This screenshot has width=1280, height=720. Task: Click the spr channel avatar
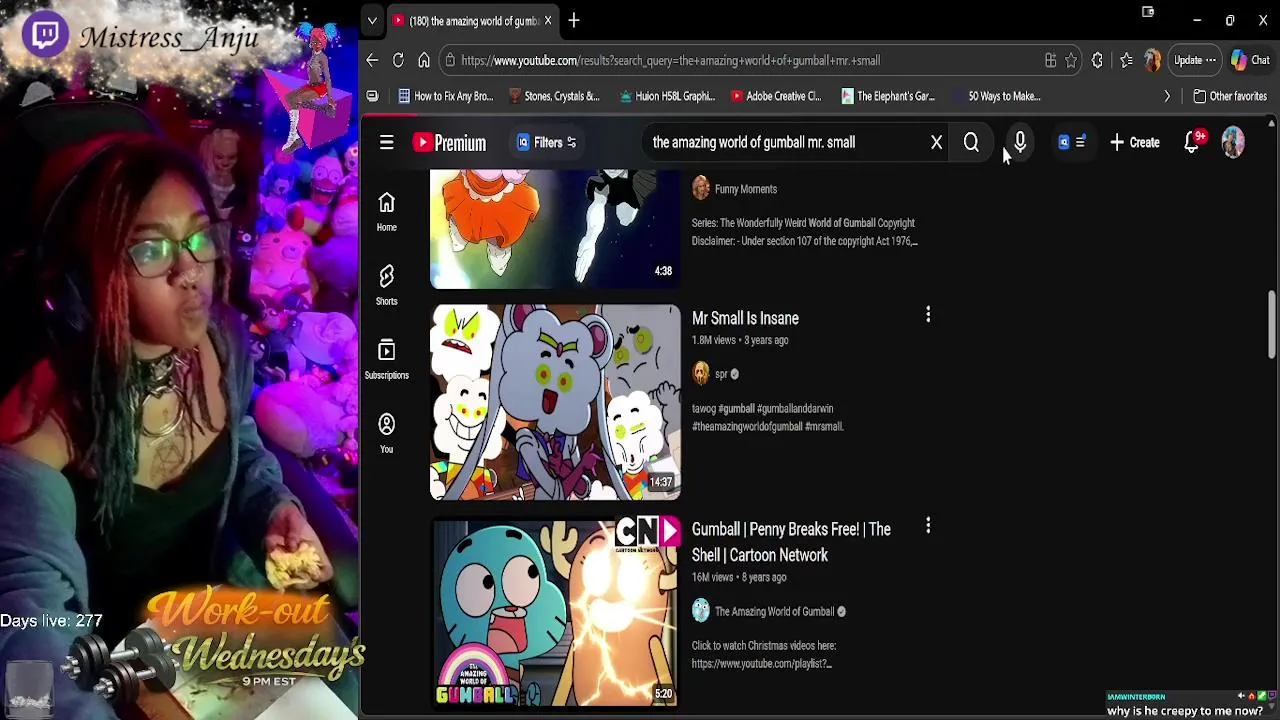(701, 374)
